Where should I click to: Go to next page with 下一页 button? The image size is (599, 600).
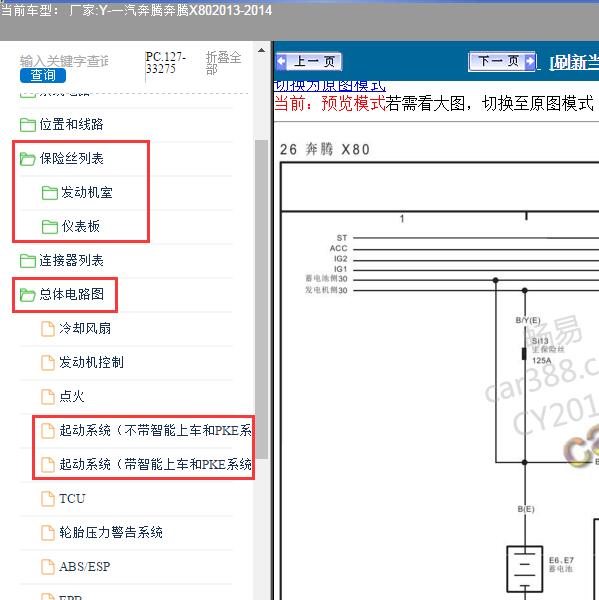coord(502,61)
